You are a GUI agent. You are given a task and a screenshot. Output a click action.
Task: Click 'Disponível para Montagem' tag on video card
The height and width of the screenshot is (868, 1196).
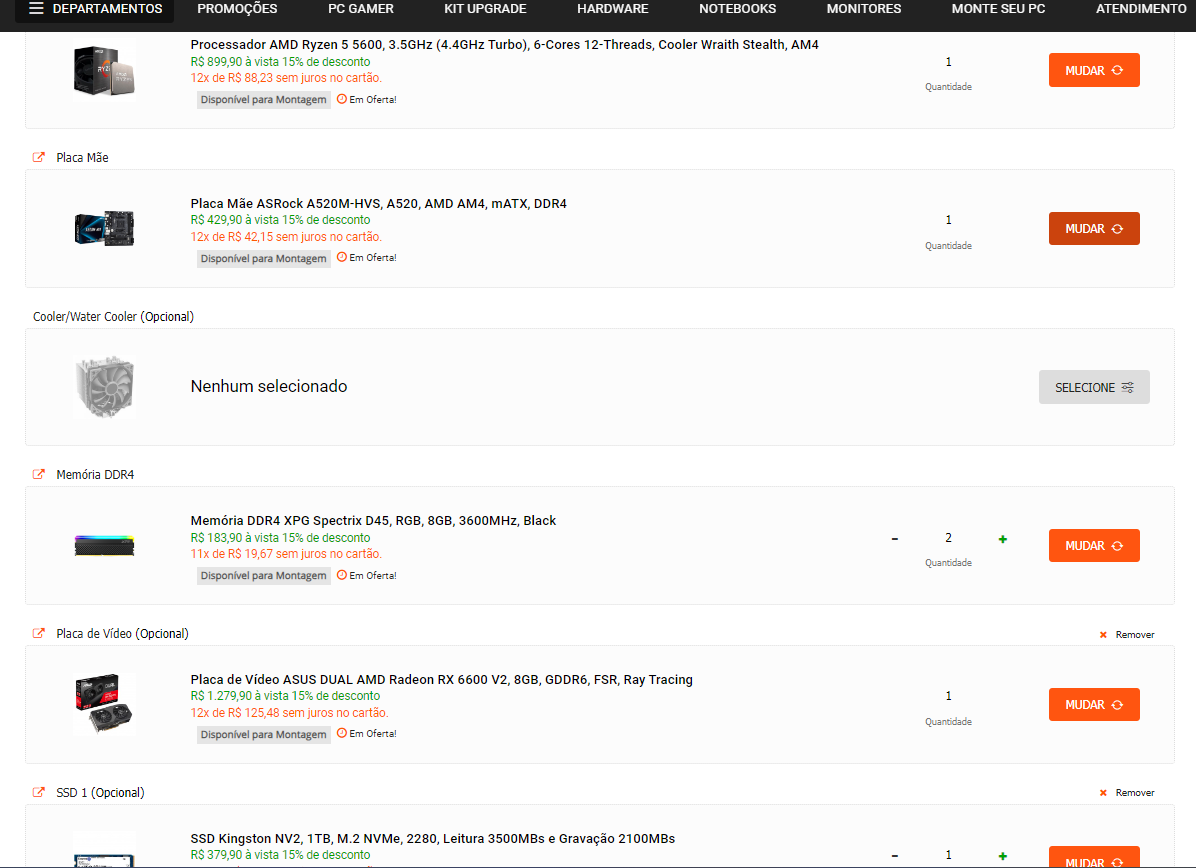pos(263,735)
